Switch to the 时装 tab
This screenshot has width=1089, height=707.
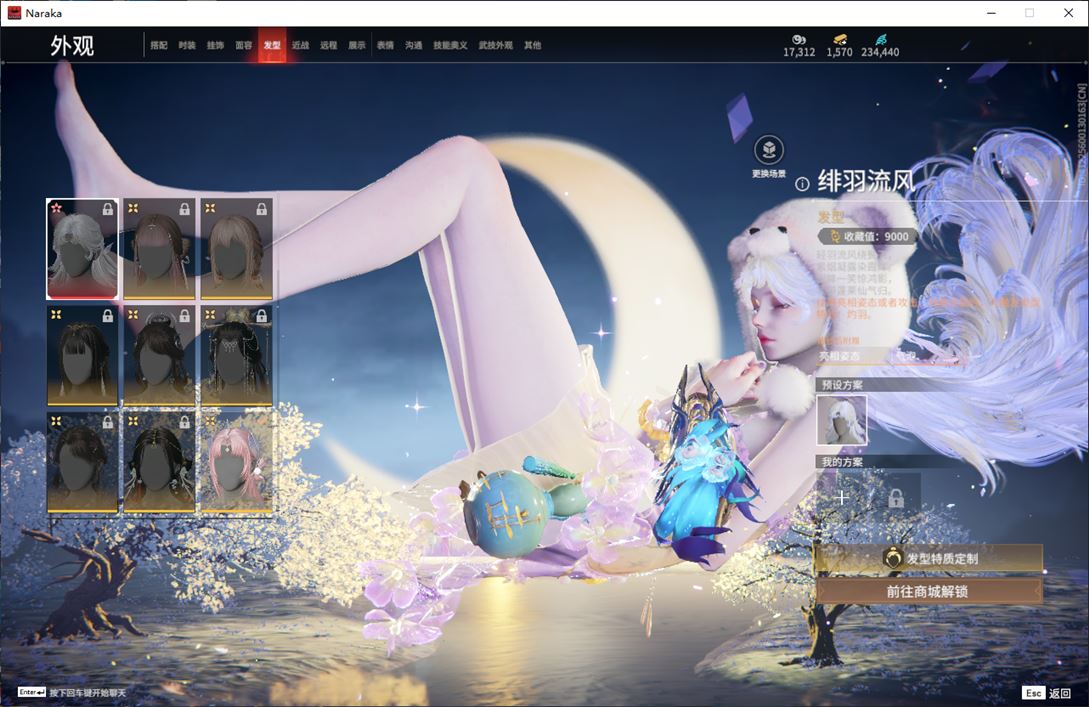tap(187, 45)
